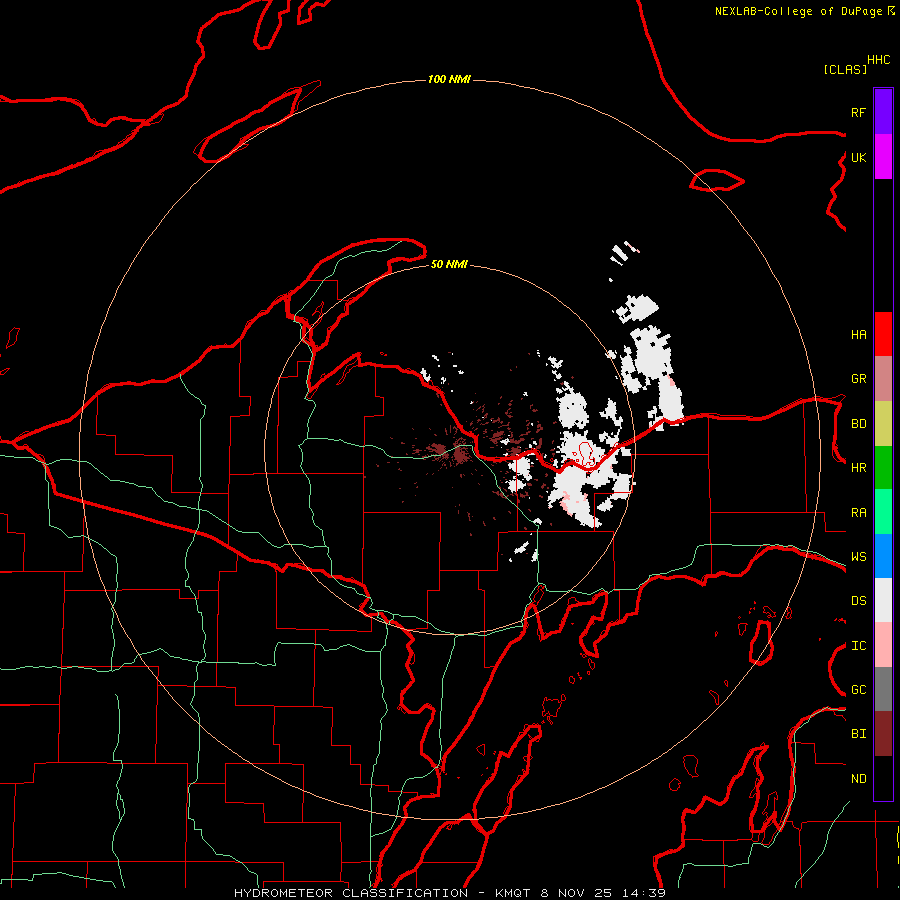Click the 50 NMI range ring label
This screenshot has width=900, height=900.
[x=449, y=264]
